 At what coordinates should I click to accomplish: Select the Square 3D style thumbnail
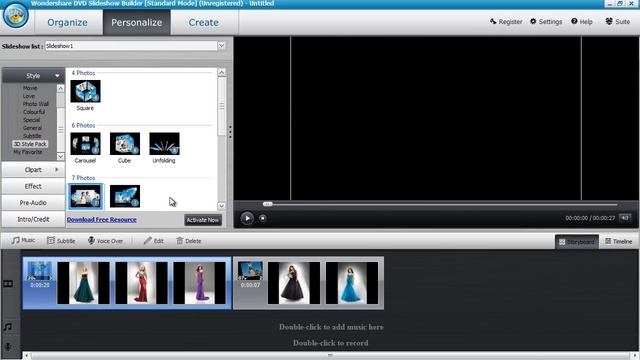point(85,91)
